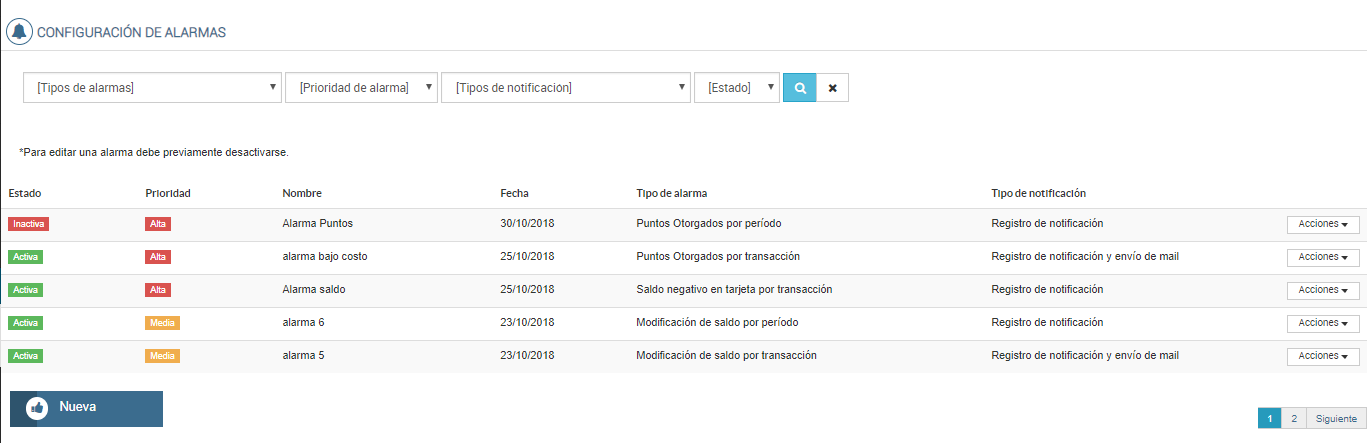Click the Siguiente pagination link
This screenshot has height=443, width=1367.
pyautogui.click(x=1336, y=419)
